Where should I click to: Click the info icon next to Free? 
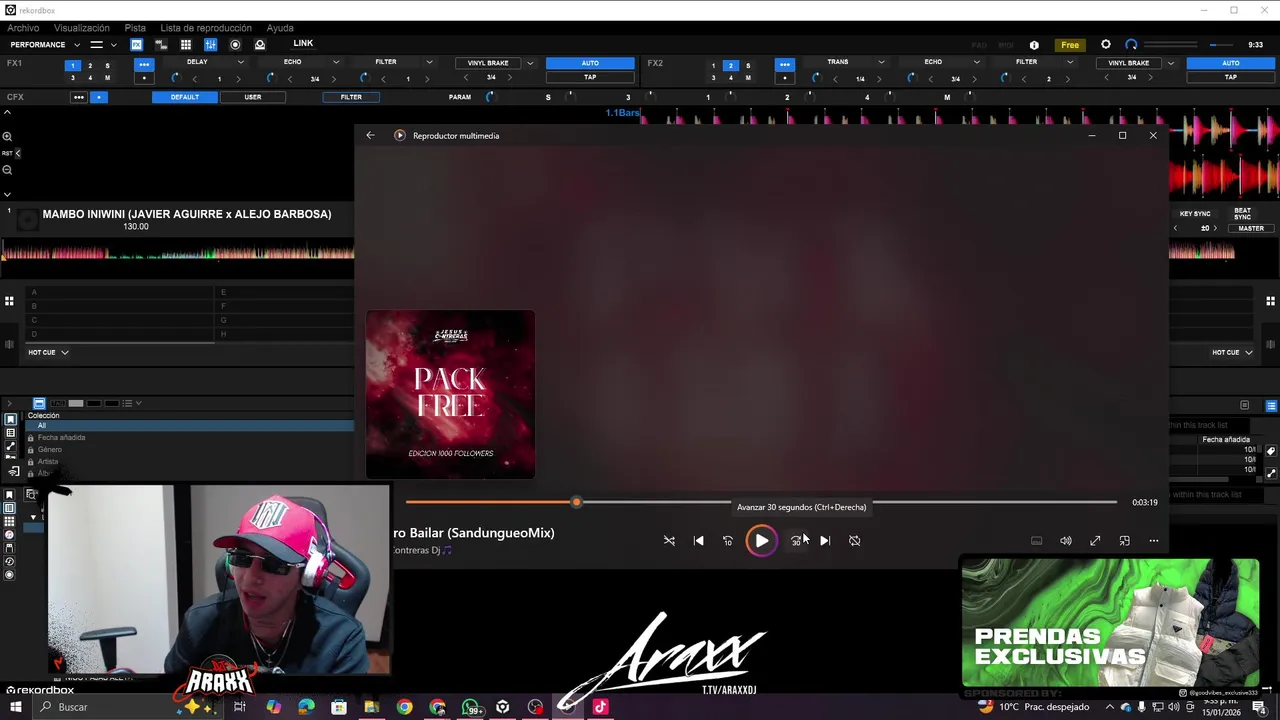(x=1034, y=45)
